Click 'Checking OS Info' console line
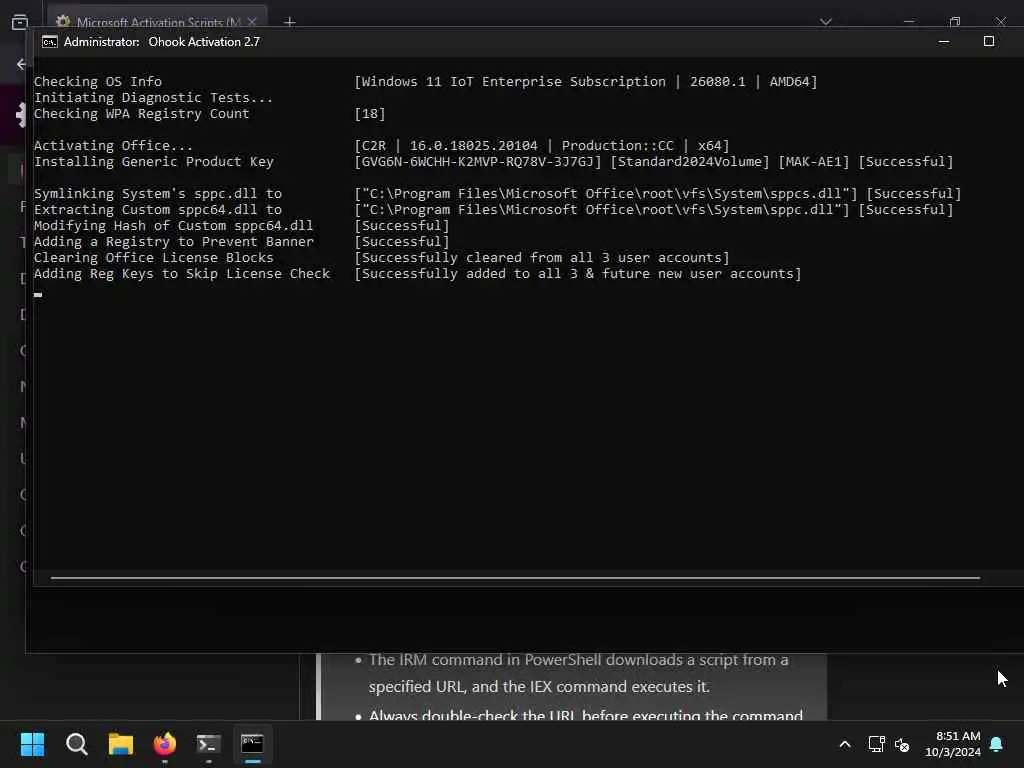This screenshot has width=1024, height=768. [98, 82]
